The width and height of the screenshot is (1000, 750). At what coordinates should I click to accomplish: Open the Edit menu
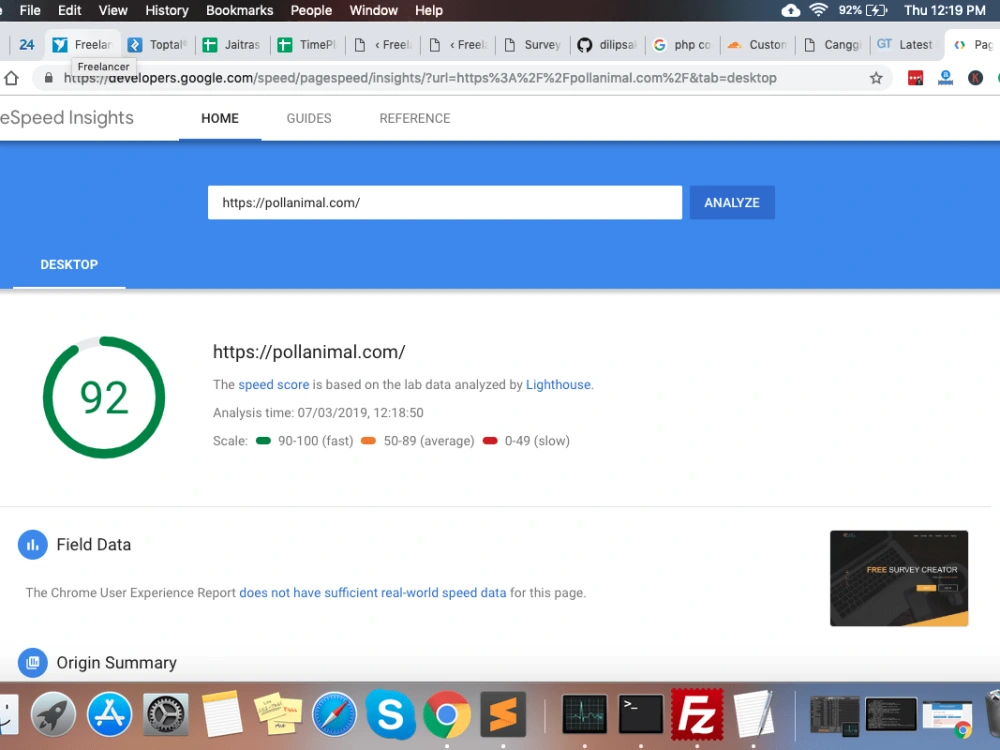(x=70, y=10)
